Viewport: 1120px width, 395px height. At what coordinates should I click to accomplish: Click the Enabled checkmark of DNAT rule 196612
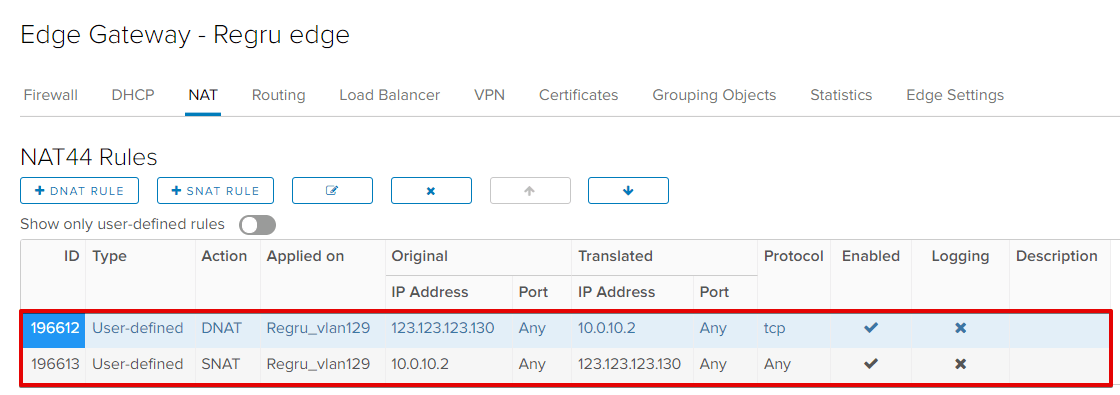tap(871, 328)
